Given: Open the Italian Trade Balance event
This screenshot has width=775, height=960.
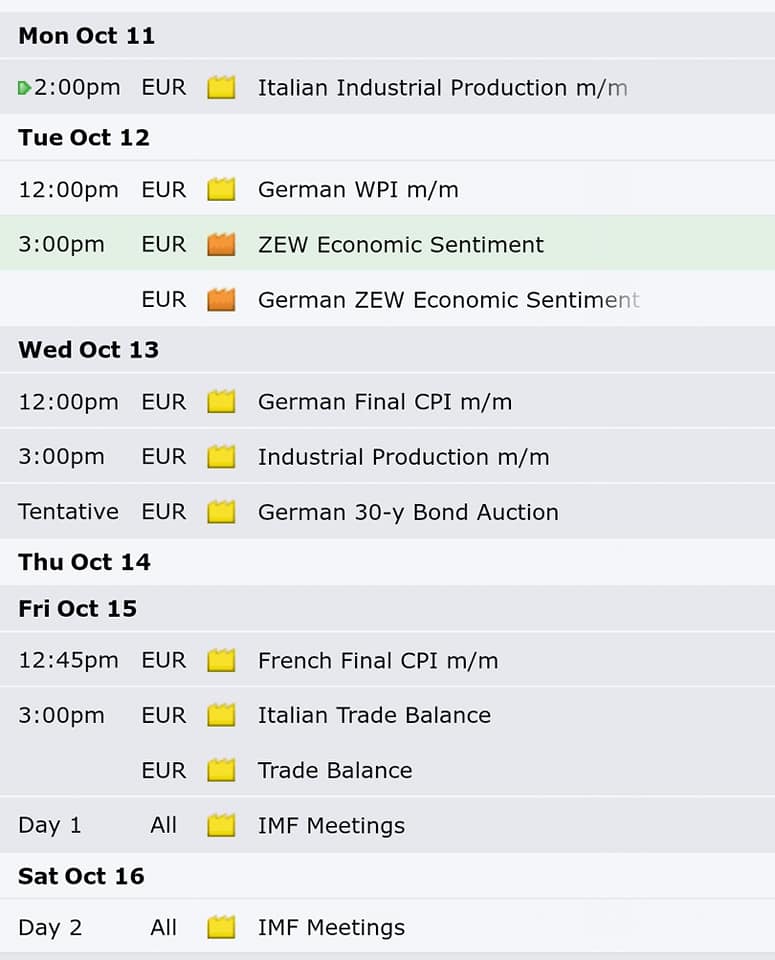Looking at the screenshot, I should coord(374,715).
